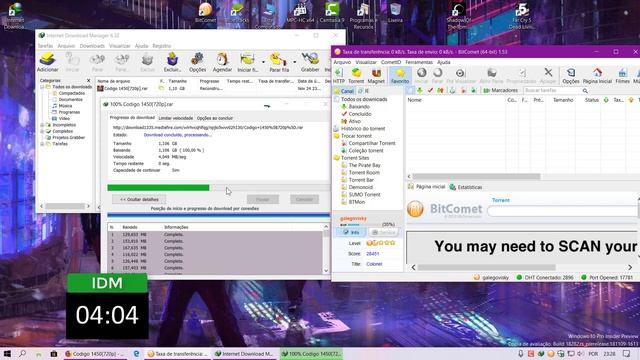The height and width of the screenshot is (360, 640).
Task: Click Marcadores in BitComet filter bar
Action: pyautogui.click(x=500, y=90)
